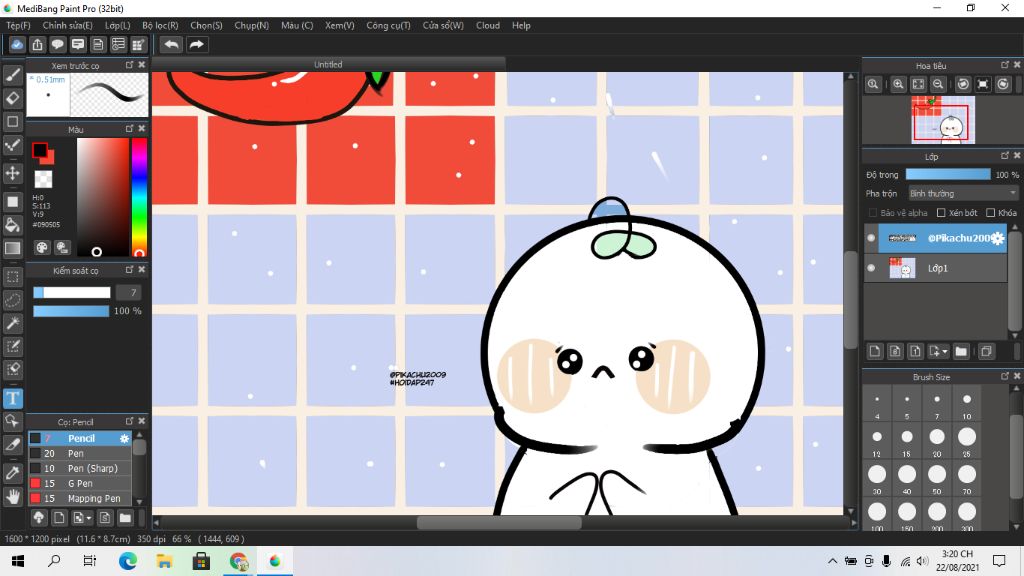This screenshot has height=576, width=1024.
Task: Open the Bộ lọc(R) menu
Action: [160, 25]
